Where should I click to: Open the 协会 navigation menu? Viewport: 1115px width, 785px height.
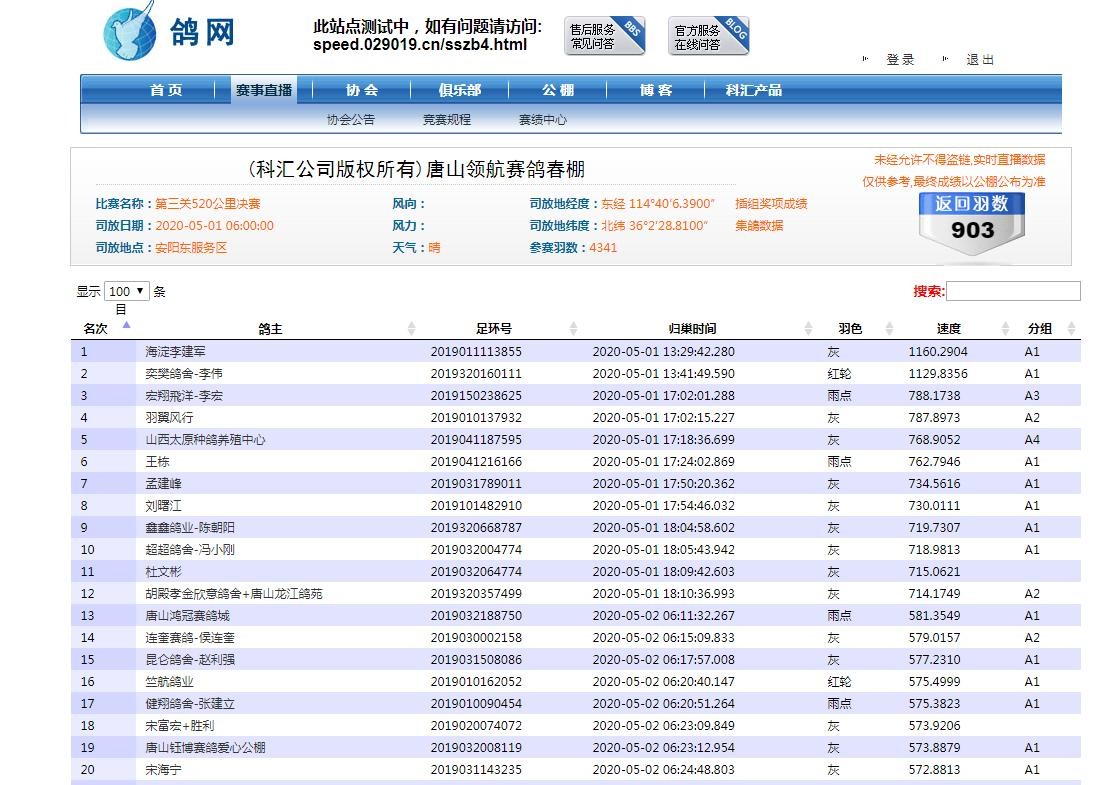tap(362, 90)
